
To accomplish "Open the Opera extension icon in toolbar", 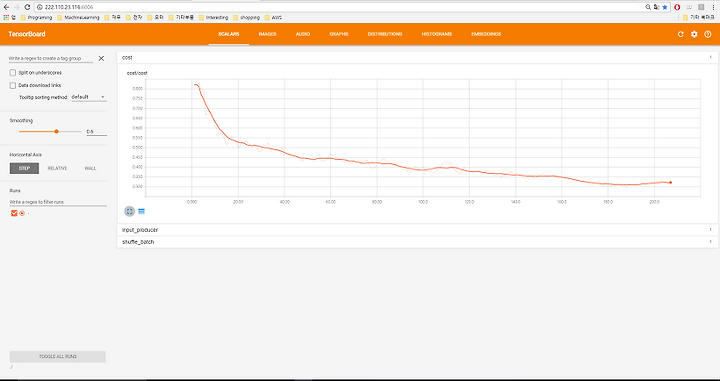I will 677,7.
